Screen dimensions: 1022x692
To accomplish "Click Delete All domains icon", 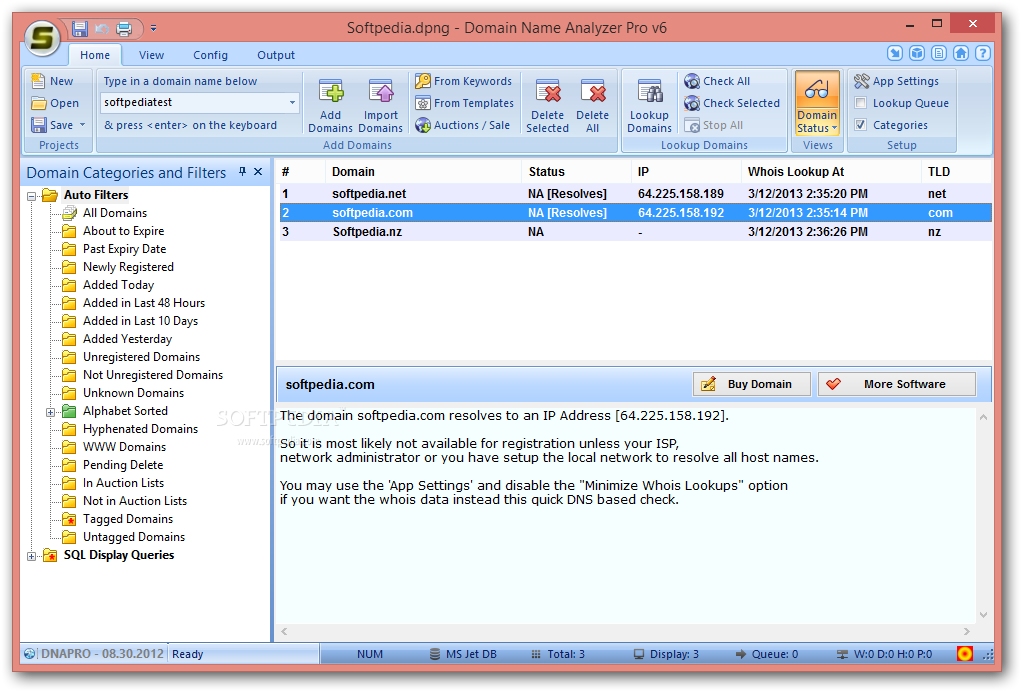I will (592, 106).
